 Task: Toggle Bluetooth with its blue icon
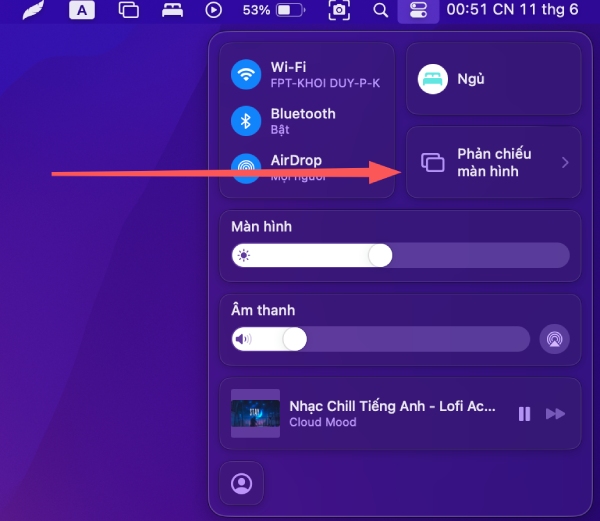point(246,121)
